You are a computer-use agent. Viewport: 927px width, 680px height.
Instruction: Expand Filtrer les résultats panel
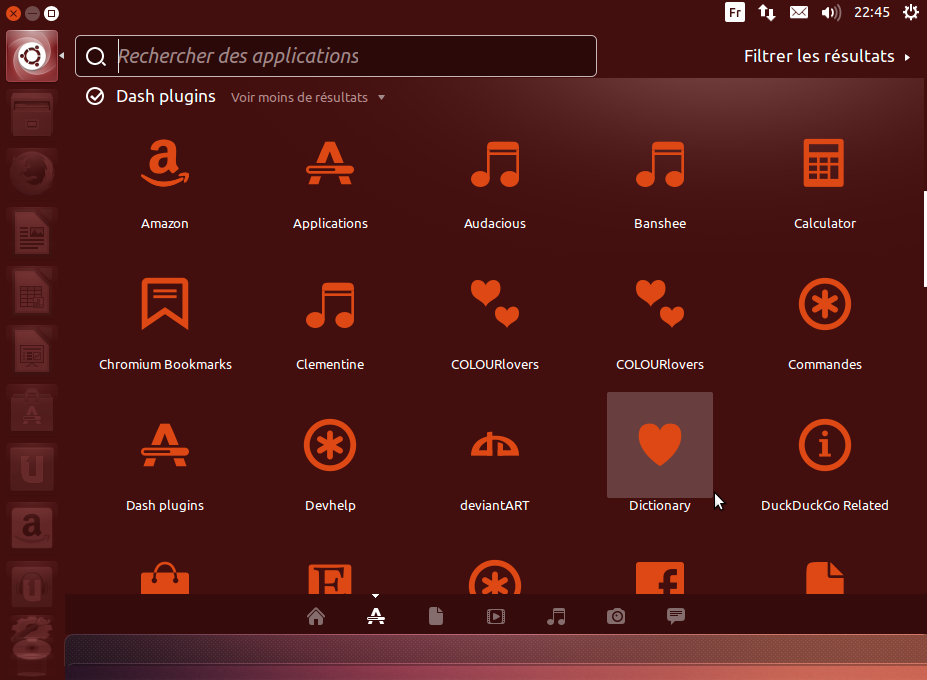[x=827, y=56]
